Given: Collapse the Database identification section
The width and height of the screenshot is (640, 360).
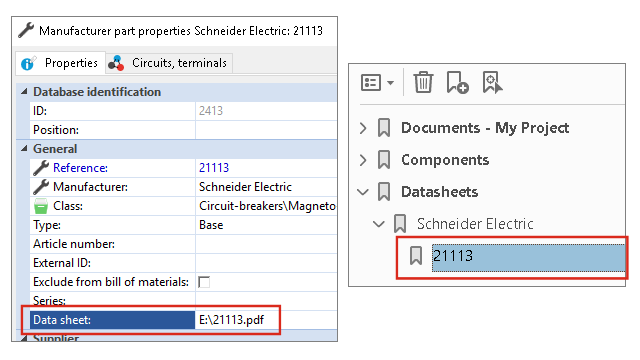Looking at the screenshot, I should (x=24, y=92).
